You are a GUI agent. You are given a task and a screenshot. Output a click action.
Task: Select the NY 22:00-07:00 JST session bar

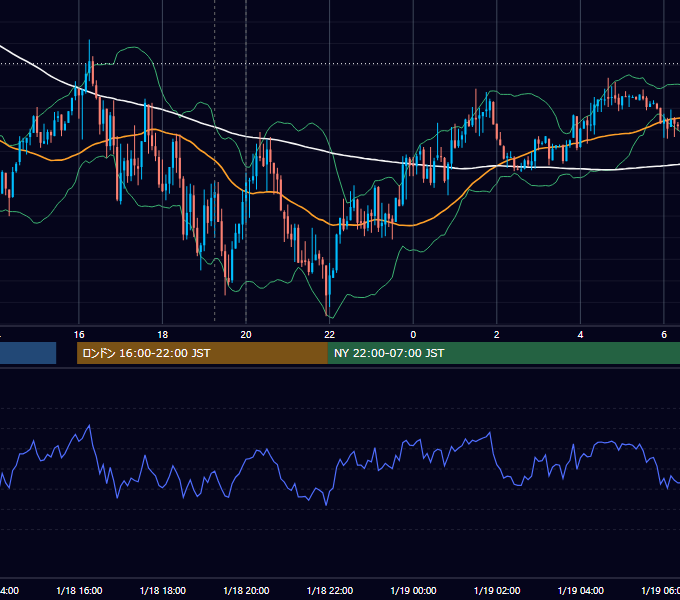[x=503, y=353]
